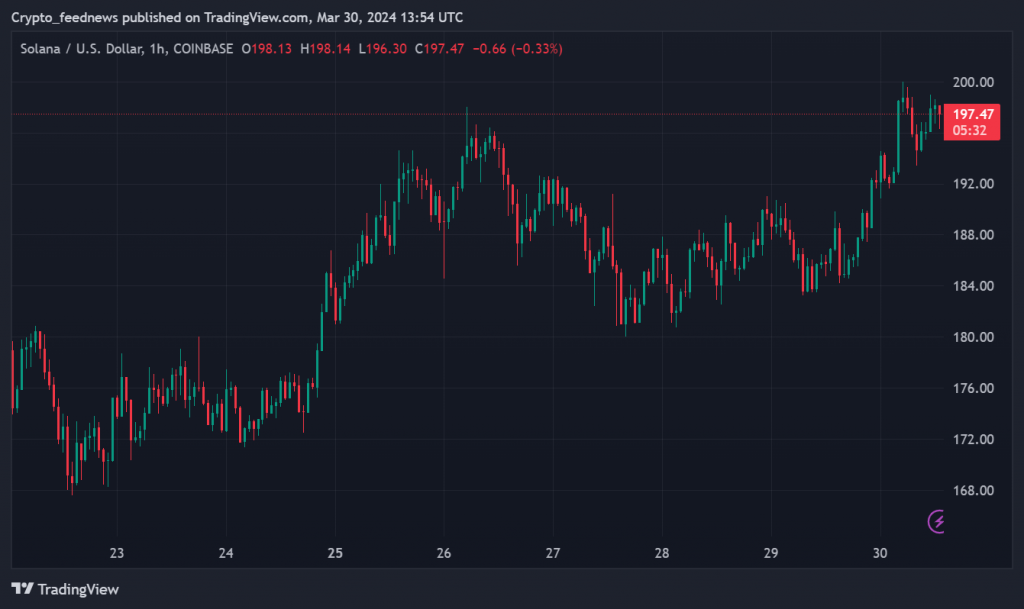Click the −0.66 (−0.33%) change value
Screen dimensions: 1024x609
pyautogui.click(x=516, y=49)
